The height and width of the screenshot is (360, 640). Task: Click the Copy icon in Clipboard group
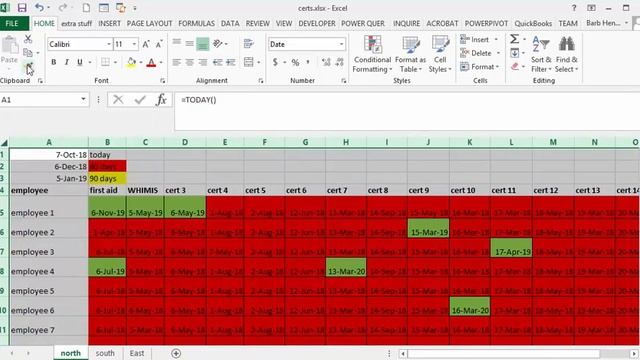(28, 52)
